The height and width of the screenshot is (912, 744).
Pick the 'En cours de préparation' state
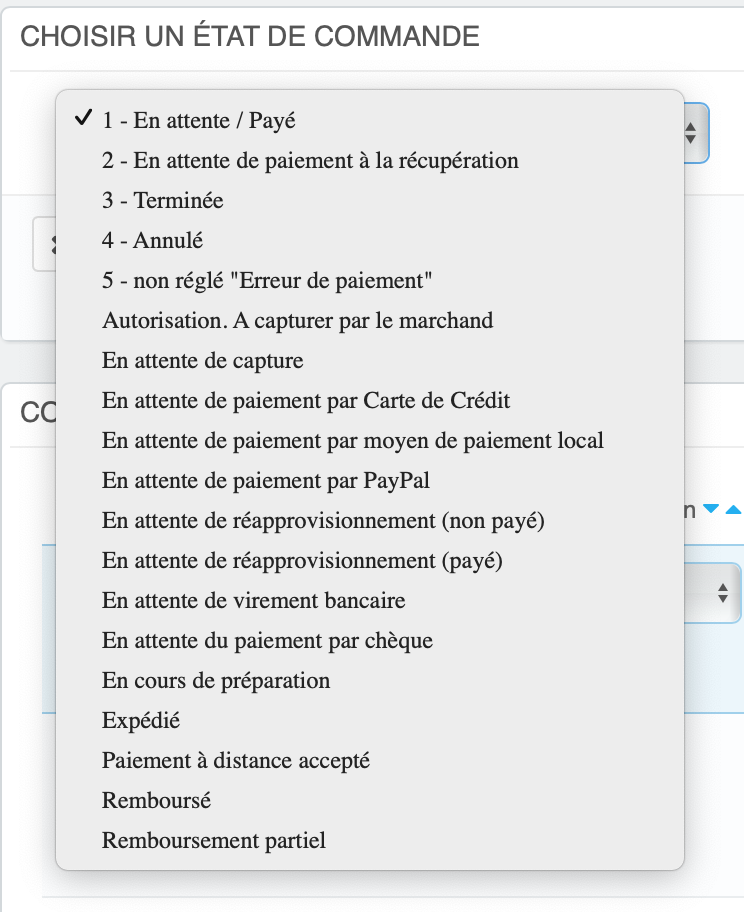click(x=369, y=681)
